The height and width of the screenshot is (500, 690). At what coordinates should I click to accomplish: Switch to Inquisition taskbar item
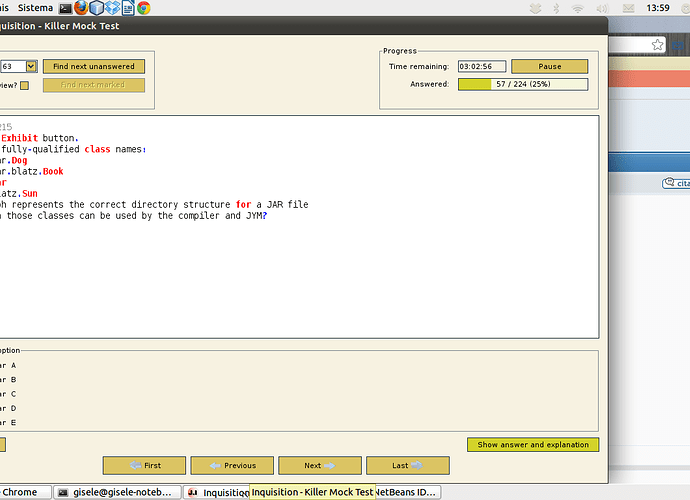[x=217, y=492]
